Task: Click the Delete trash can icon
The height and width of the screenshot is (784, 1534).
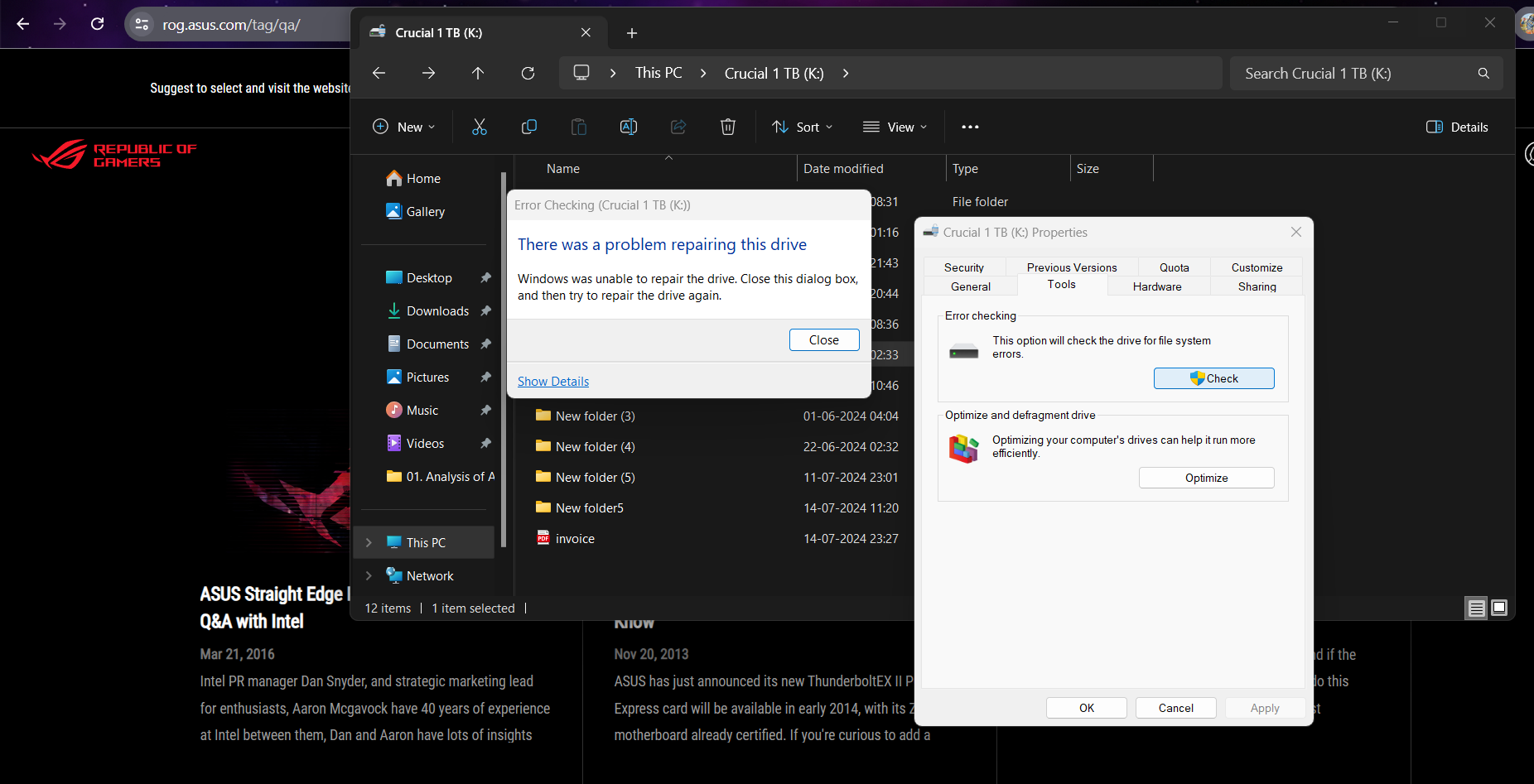Action: point(727,127)
